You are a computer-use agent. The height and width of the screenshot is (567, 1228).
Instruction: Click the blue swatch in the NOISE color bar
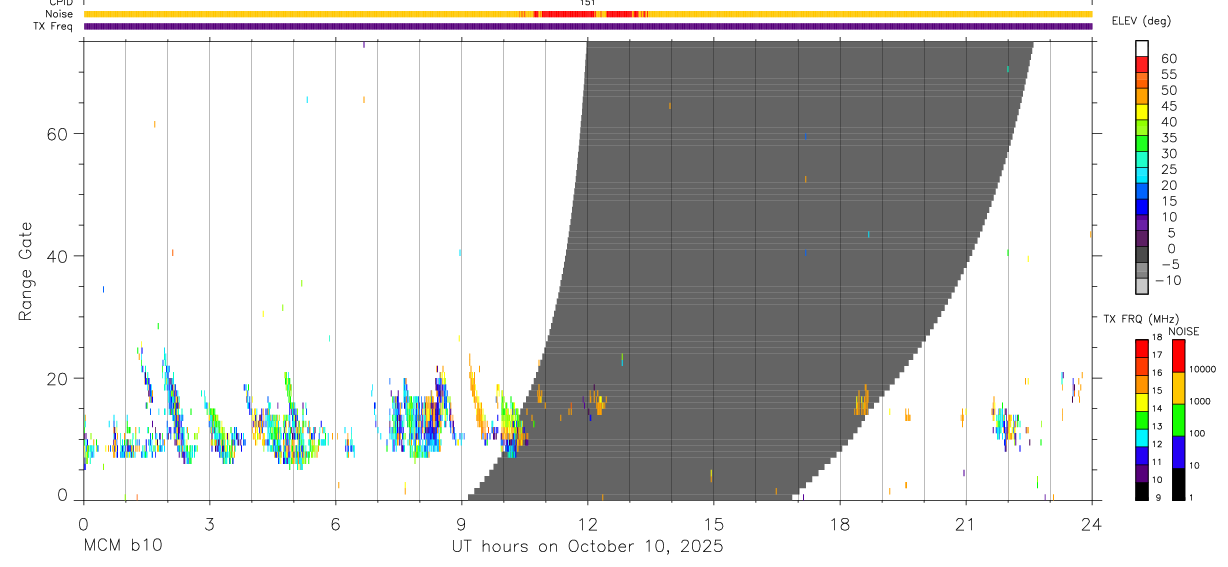[x=1178, y=451]
